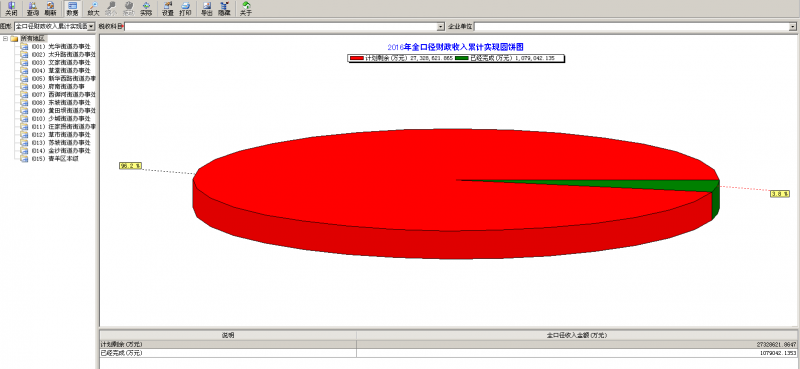Click the 关闭 (Close) toolbar icon

pyautogui.click(x=11, y=9)
